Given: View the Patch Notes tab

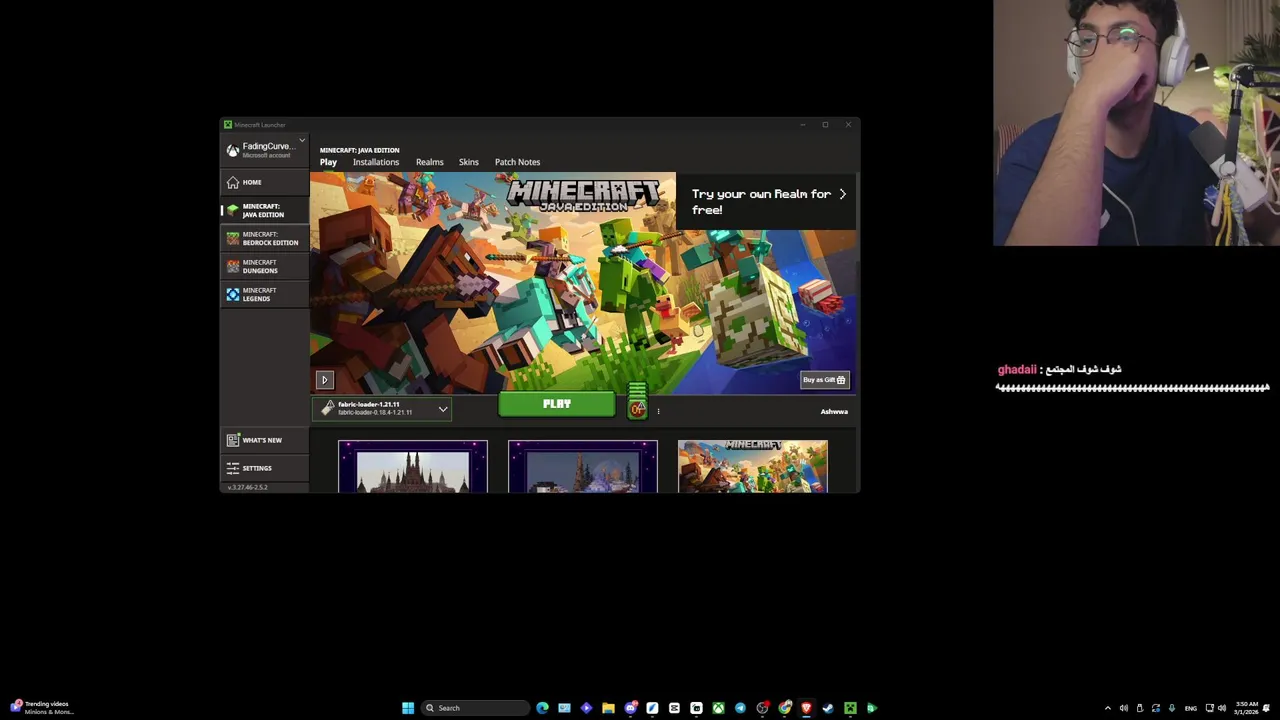Looking at the screenshot, I should 517,162.
